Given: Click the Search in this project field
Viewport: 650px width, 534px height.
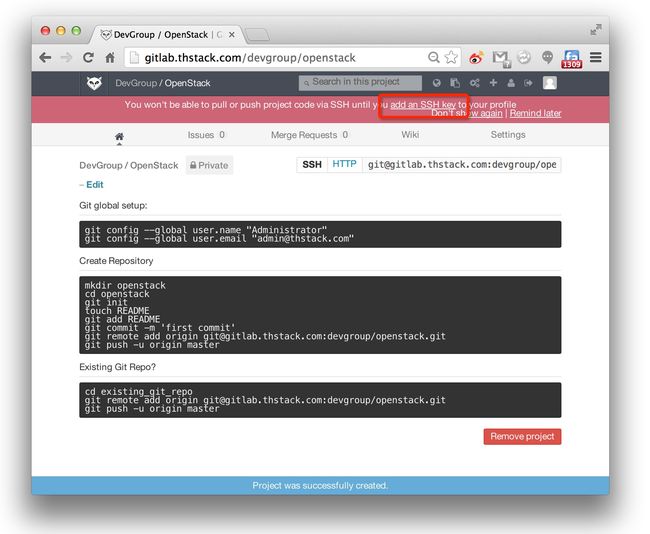Looking at the screenshot, I should tap(360, 83).
